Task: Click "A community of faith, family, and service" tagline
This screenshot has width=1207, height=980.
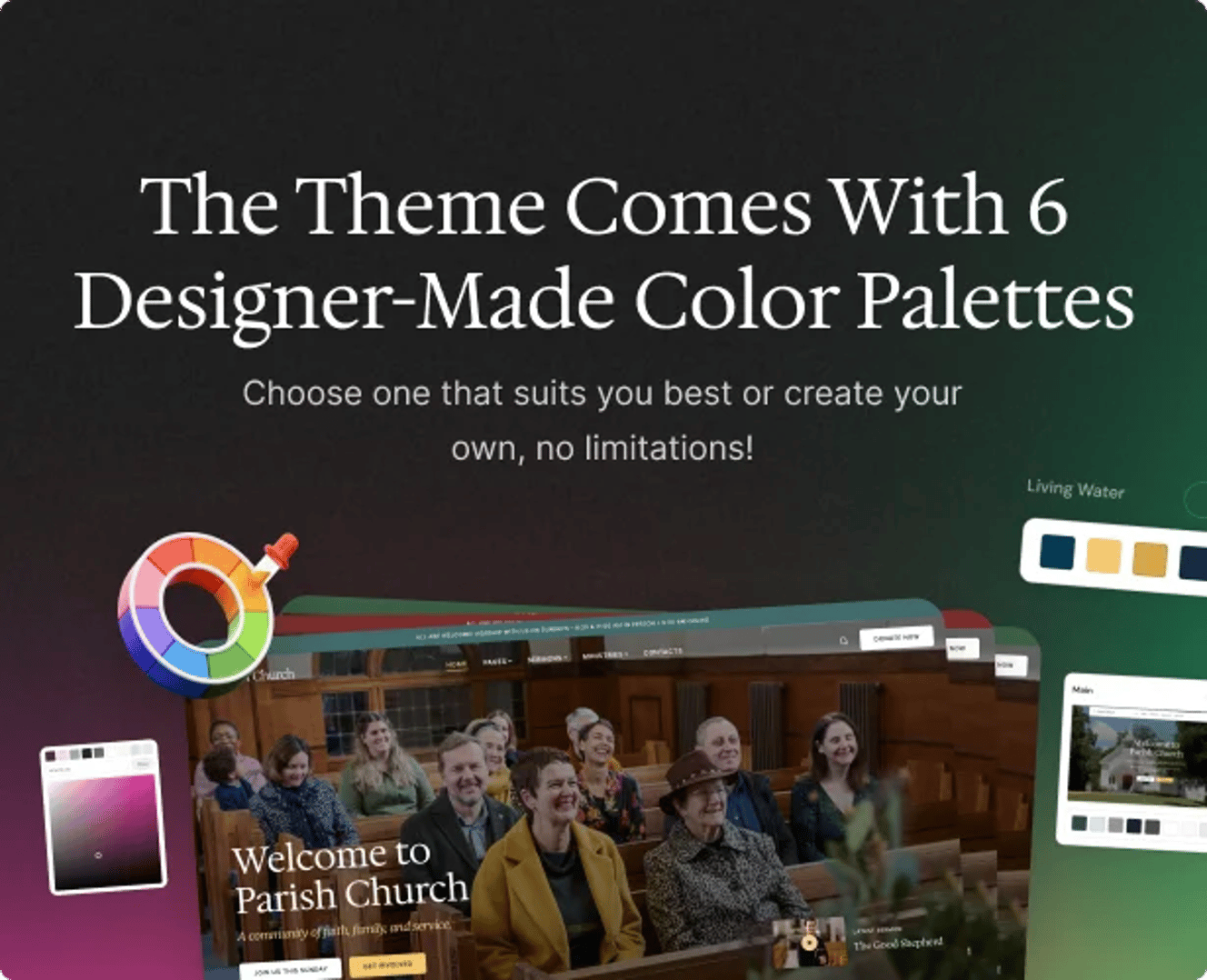Action: coord(344,930)
